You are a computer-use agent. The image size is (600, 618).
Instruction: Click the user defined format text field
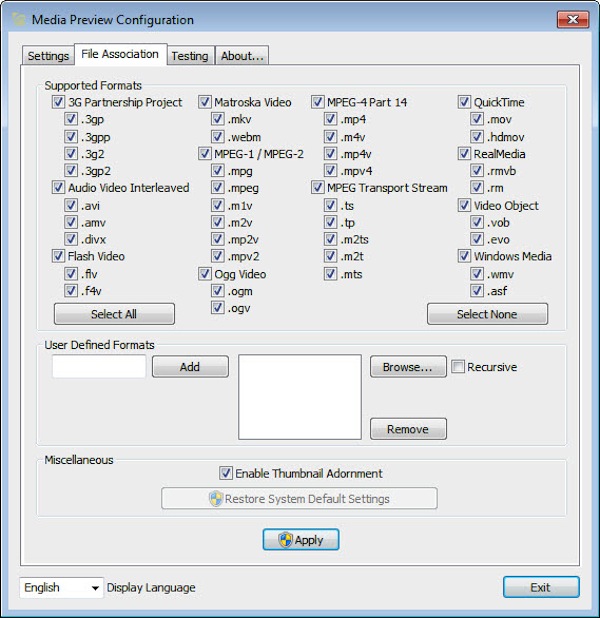pos(99,367)
